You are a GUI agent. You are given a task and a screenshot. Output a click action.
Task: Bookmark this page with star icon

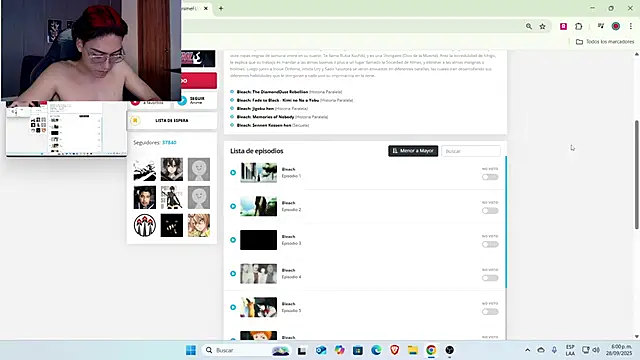pyautogui.click(x=542, y=26)
